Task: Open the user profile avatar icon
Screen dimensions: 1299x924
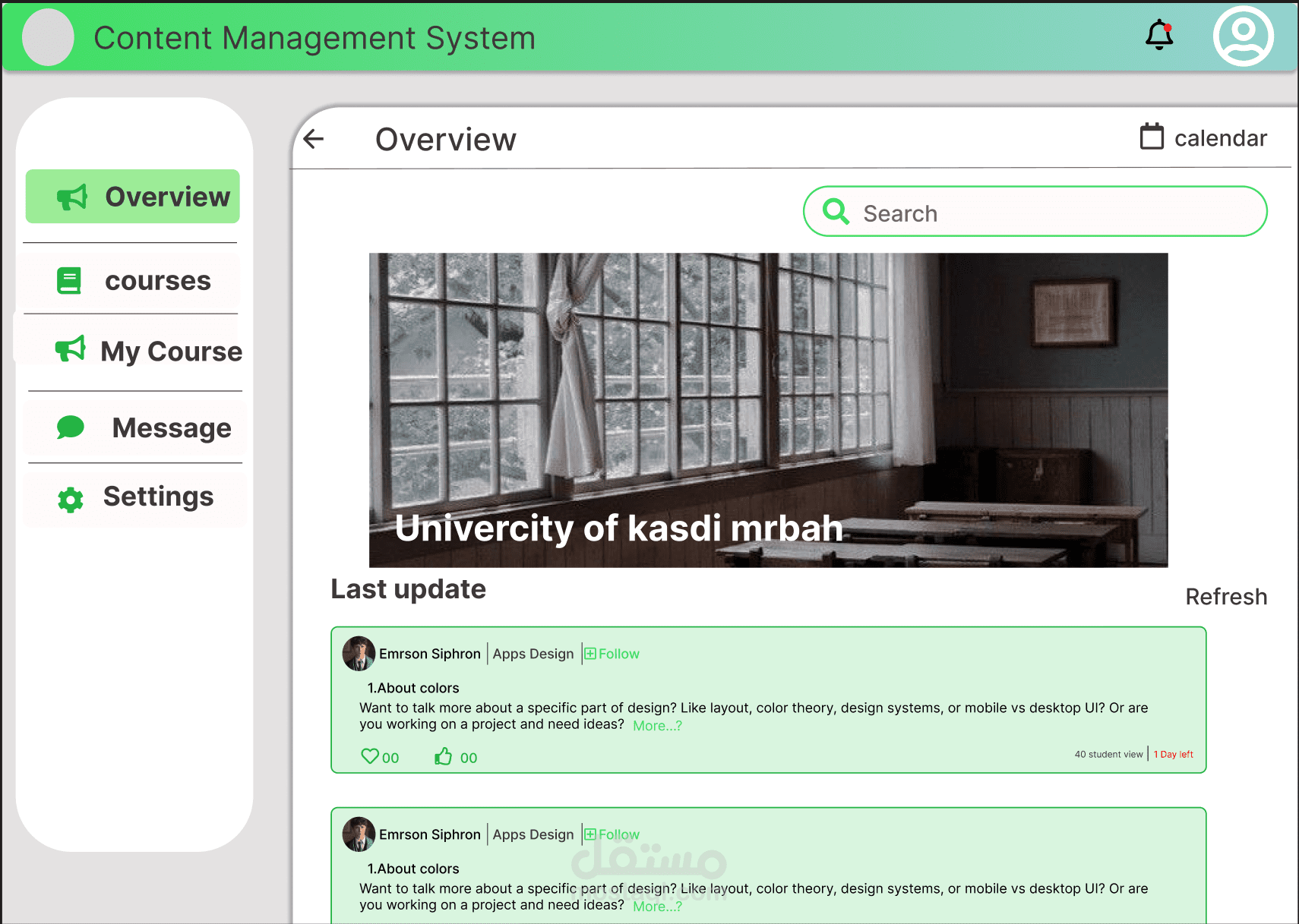Action: [x=1243, y=36]
